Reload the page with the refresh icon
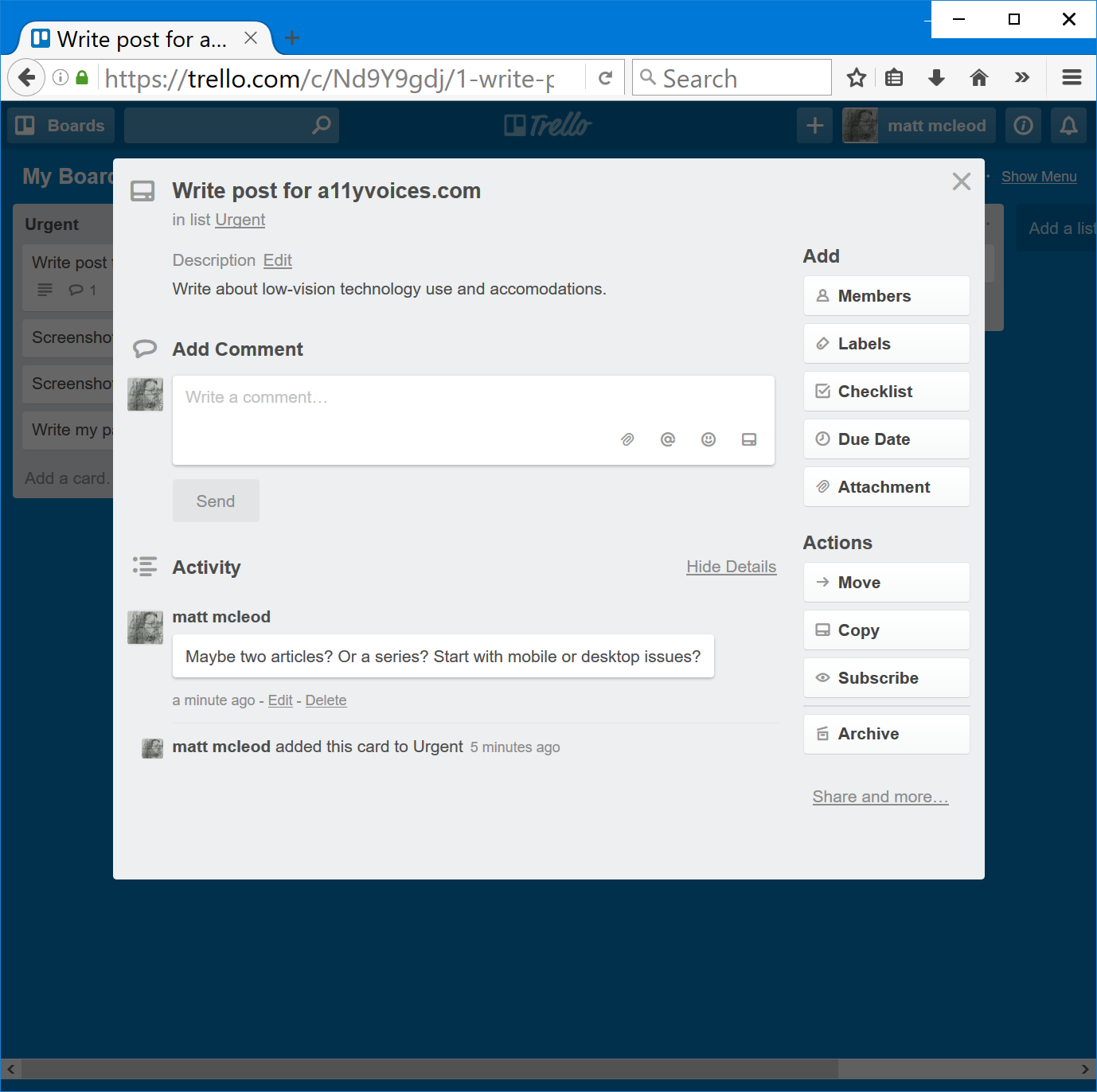This screenshot has height=1092, width=1097. (606, 78)
